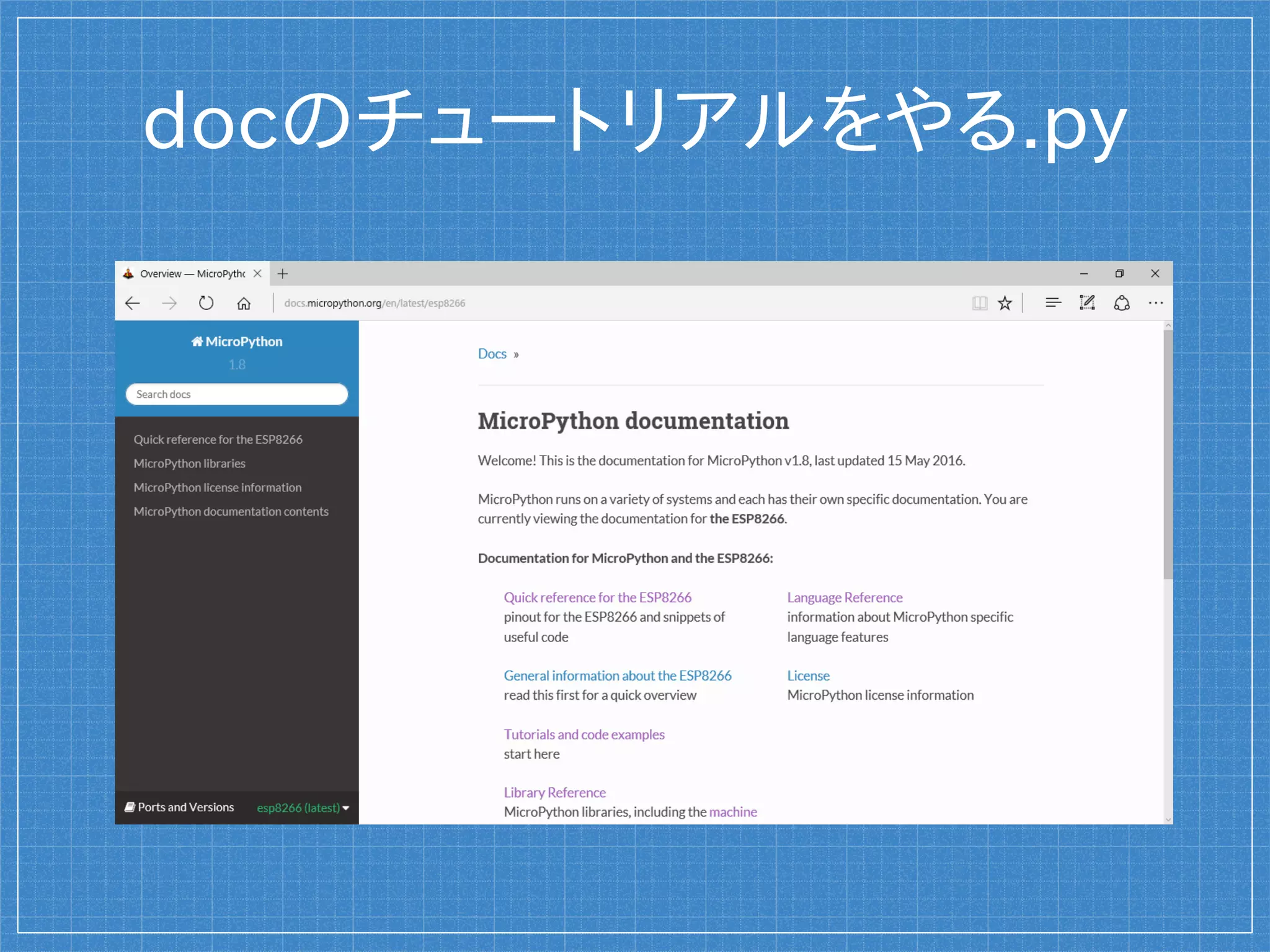The image size is (1270, 952).
Task: Open sidebar MicroPython documentation contents
Action: [x=231, y=511]
